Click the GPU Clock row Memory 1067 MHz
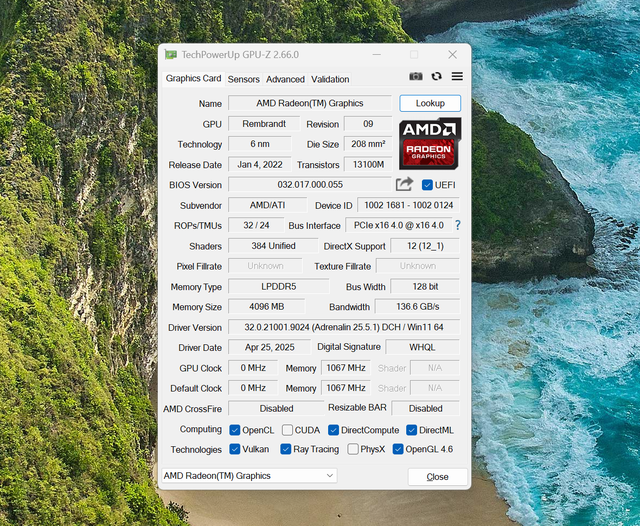The image size is (640, 526). [x=346, y=368]
